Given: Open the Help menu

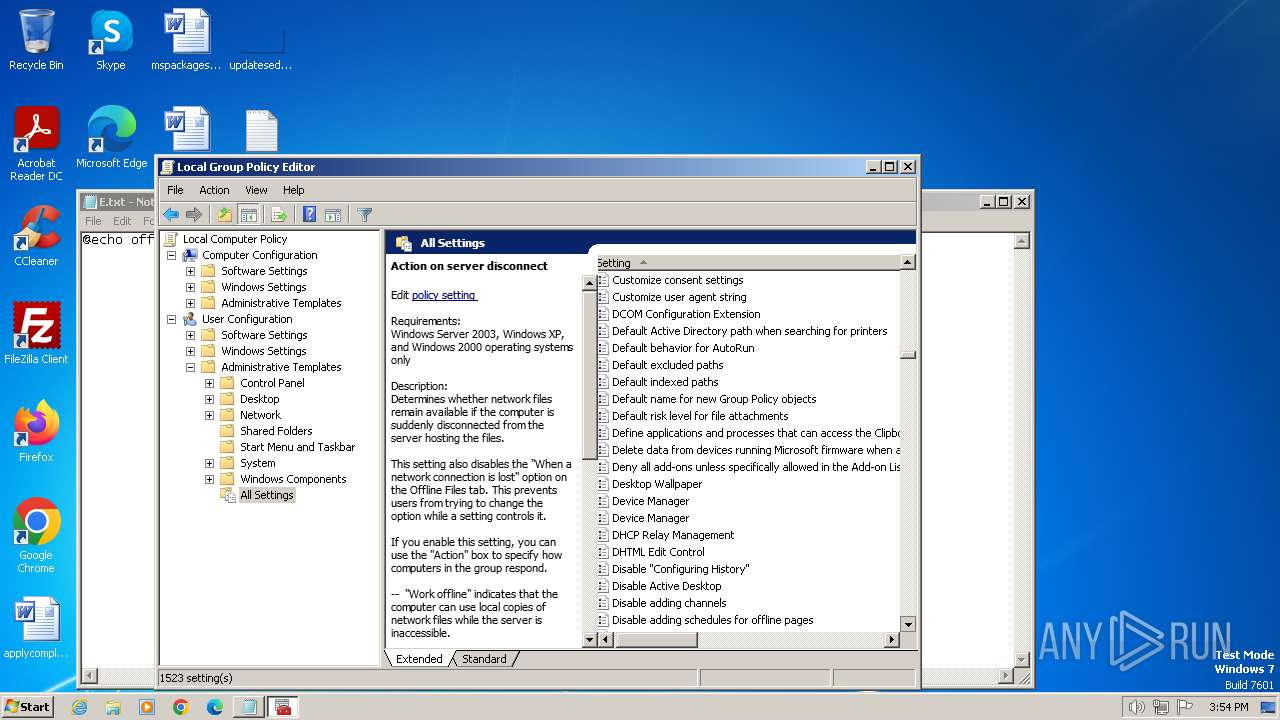Looking at the screenshot, I should 293,190.
